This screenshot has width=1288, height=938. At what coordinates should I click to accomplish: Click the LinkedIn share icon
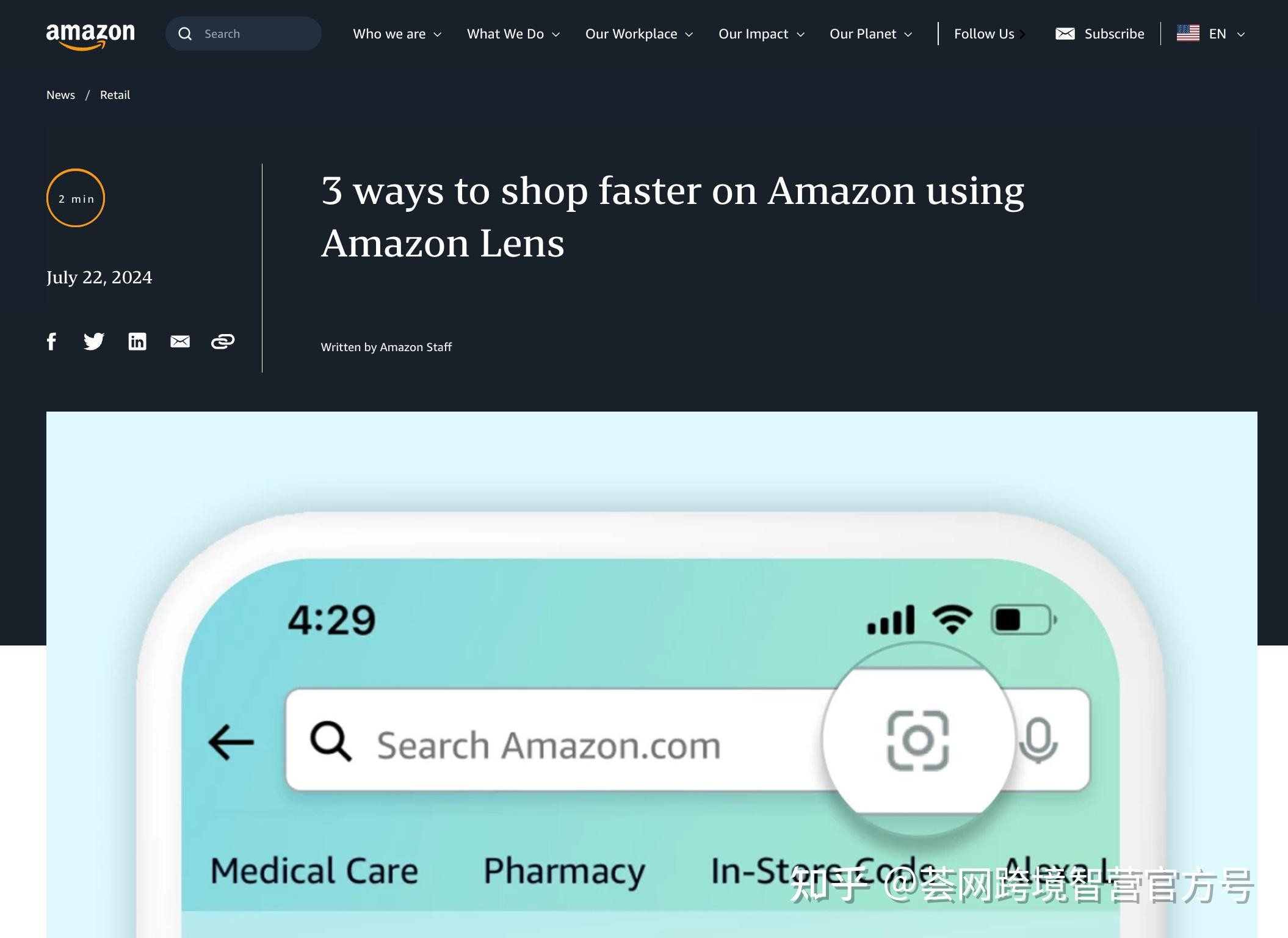pos(137,341)
